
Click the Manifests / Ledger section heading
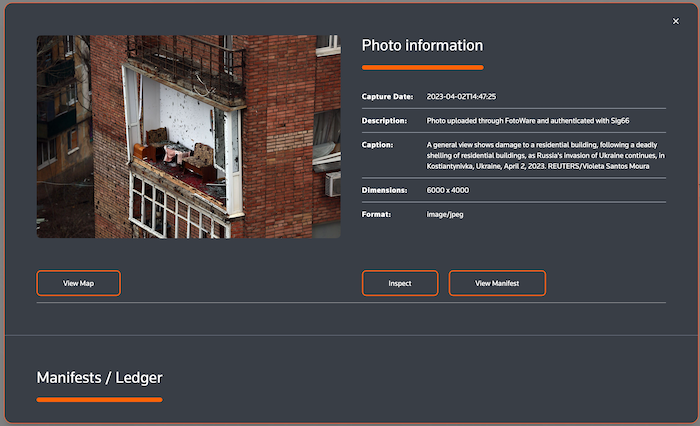99,377
